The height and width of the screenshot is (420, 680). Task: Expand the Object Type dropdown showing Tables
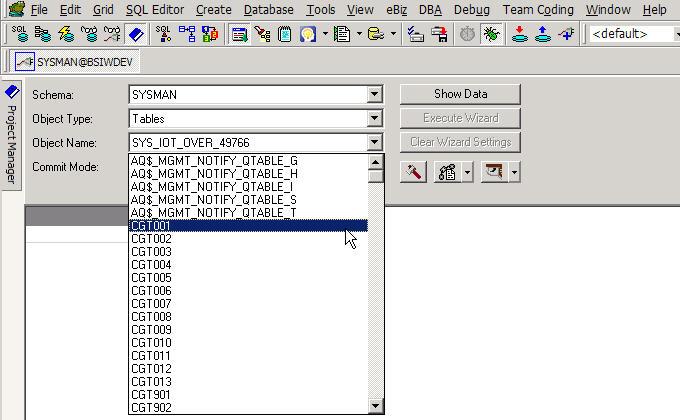[x=374, y=118]
